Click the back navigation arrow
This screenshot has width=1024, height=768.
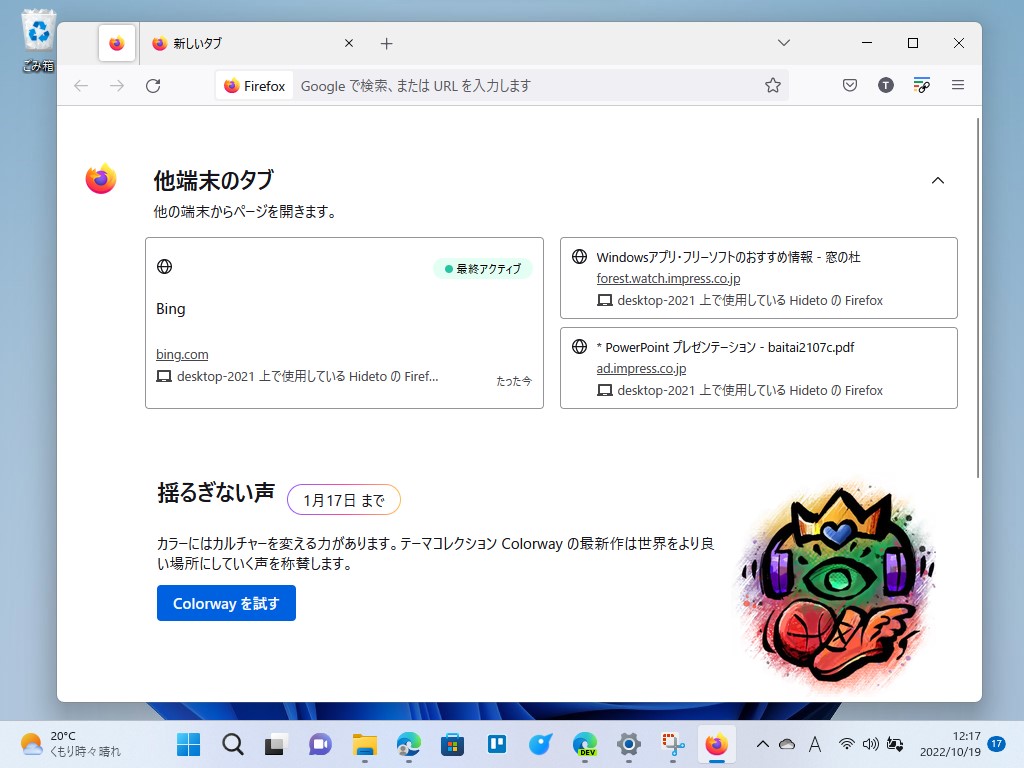point(80,86)
